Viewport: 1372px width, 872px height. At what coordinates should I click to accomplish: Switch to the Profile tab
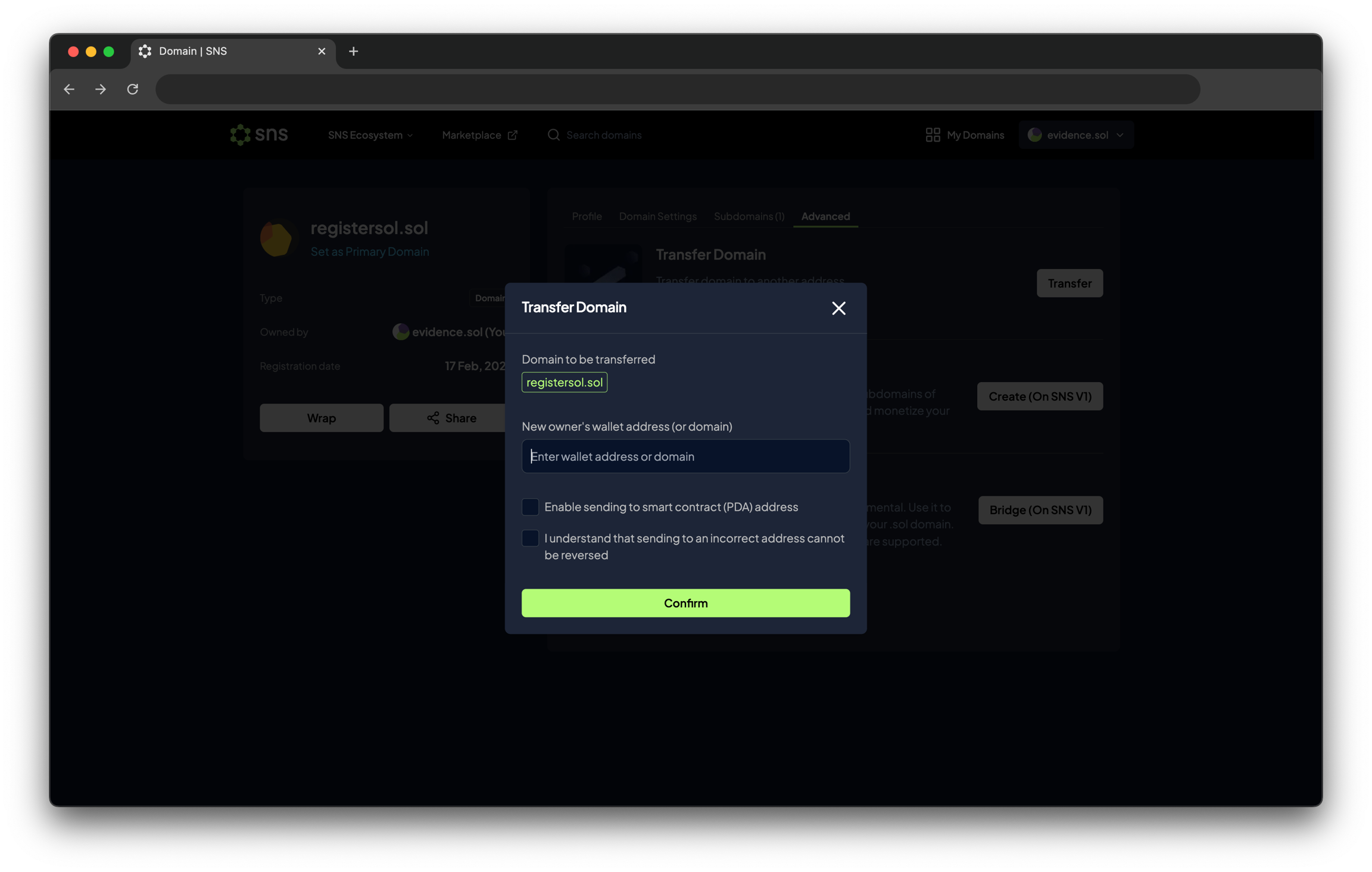coord(587,216)
